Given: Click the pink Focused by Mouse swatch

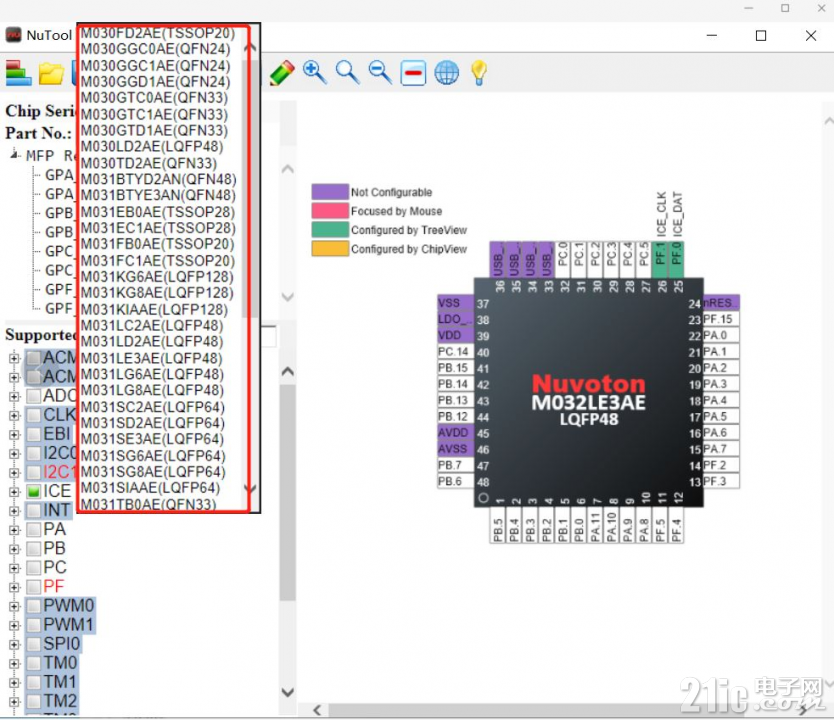Looking at the screenshot, I should point(330,211).
